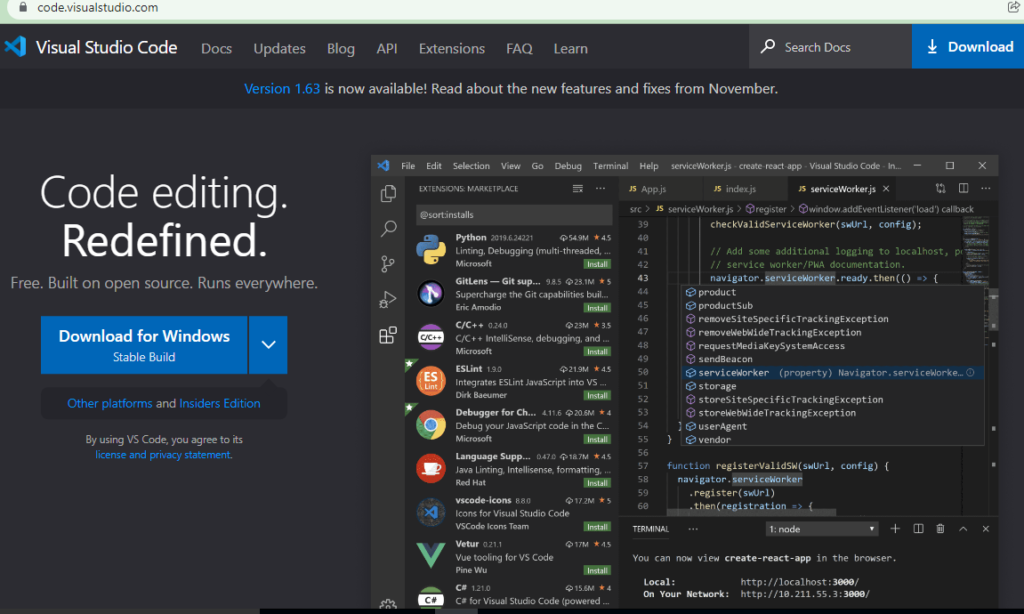Click the filter list icon in Extensions header
This screenshot has width=1024, height=614.
(x=577, y=189)
